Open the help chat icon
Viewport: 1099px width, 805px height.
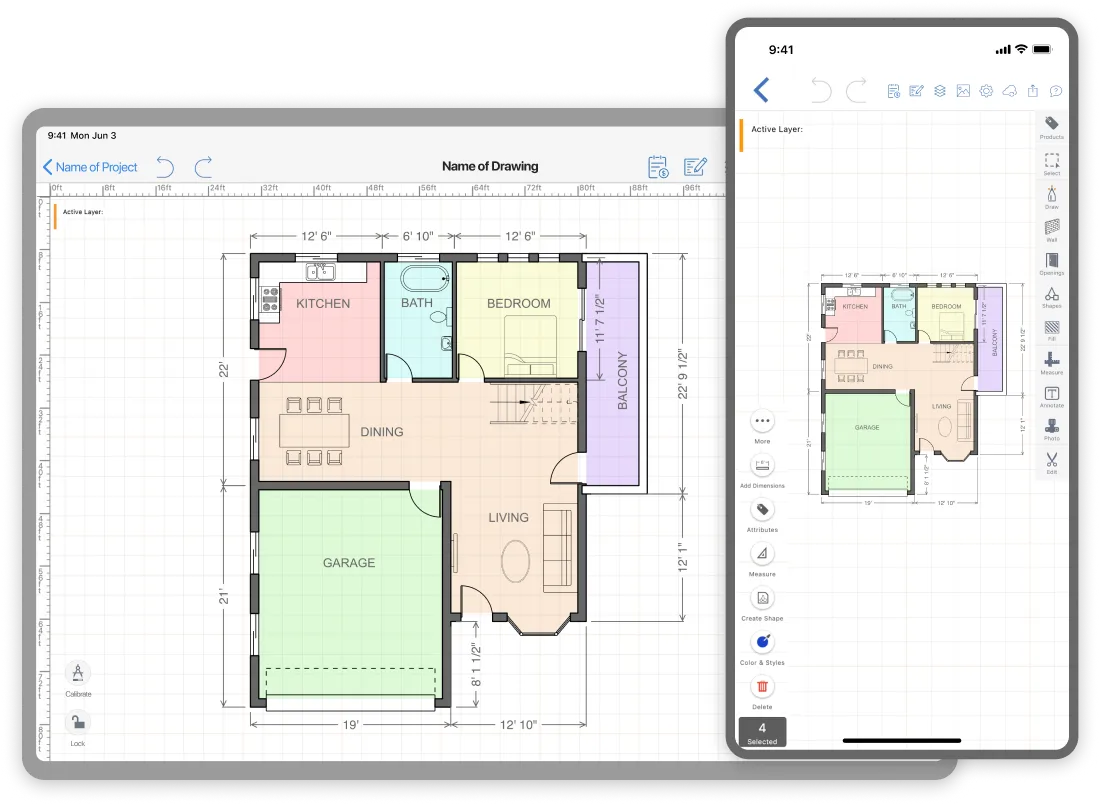1055,90
